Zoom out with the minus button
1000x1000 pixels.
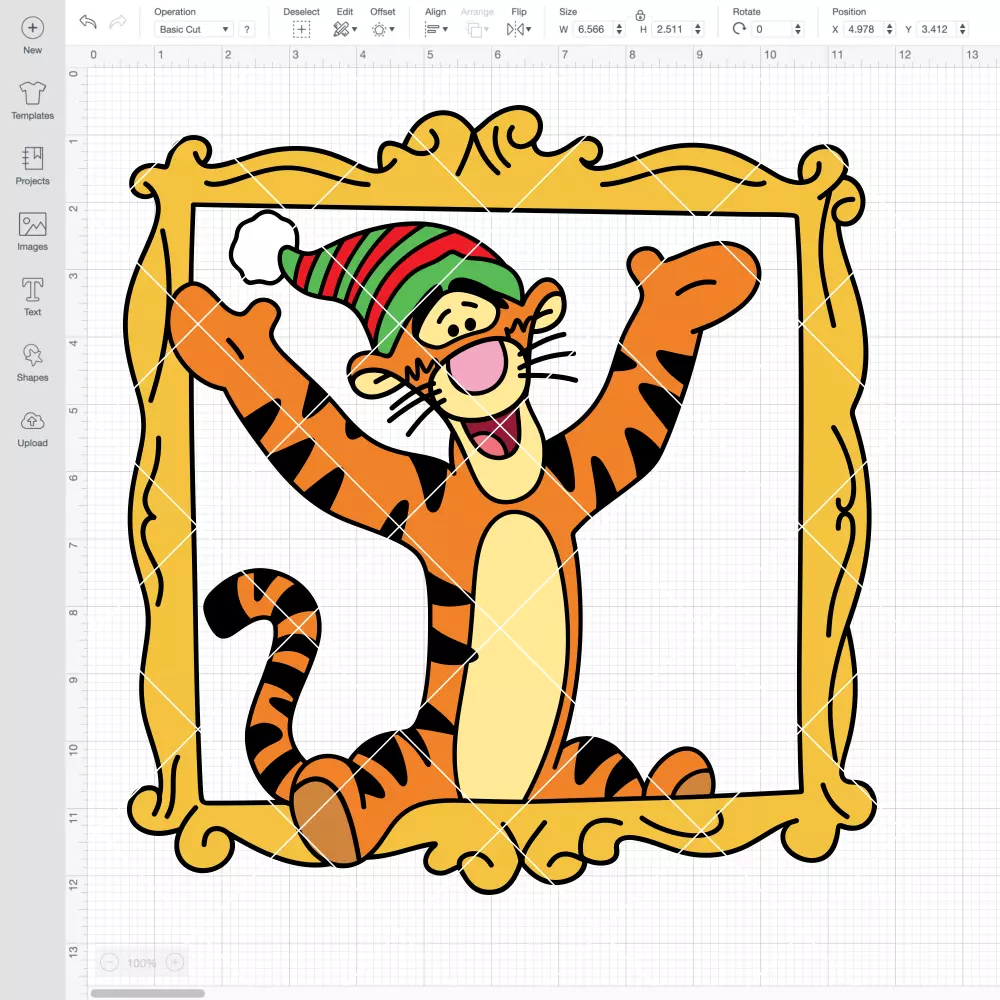[x=110, y=962]
